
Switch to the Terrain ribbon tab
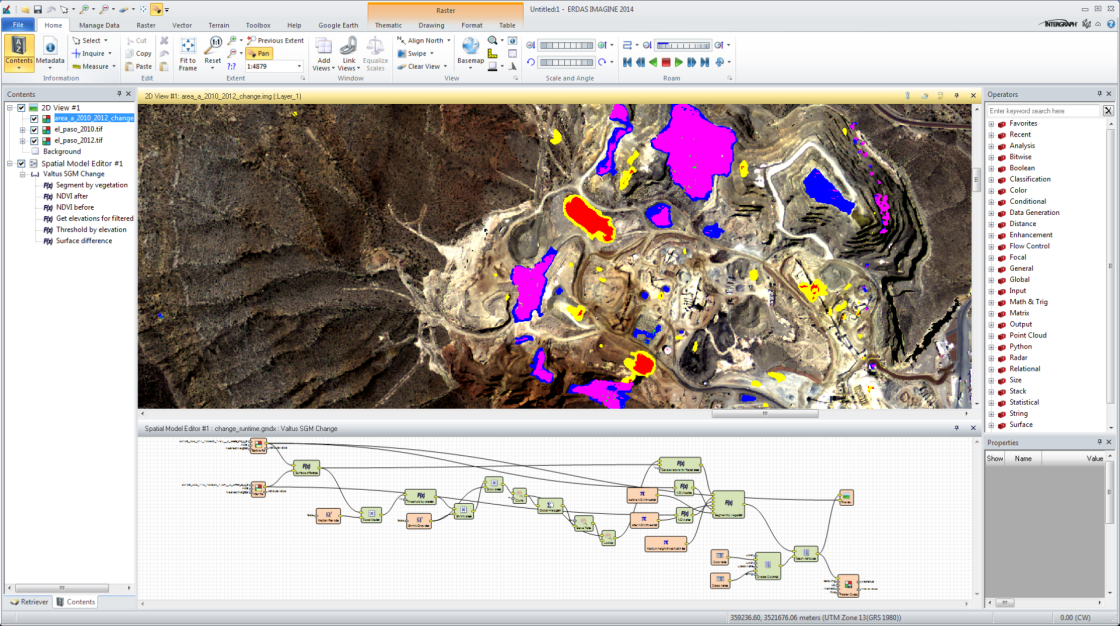[219, 25]
